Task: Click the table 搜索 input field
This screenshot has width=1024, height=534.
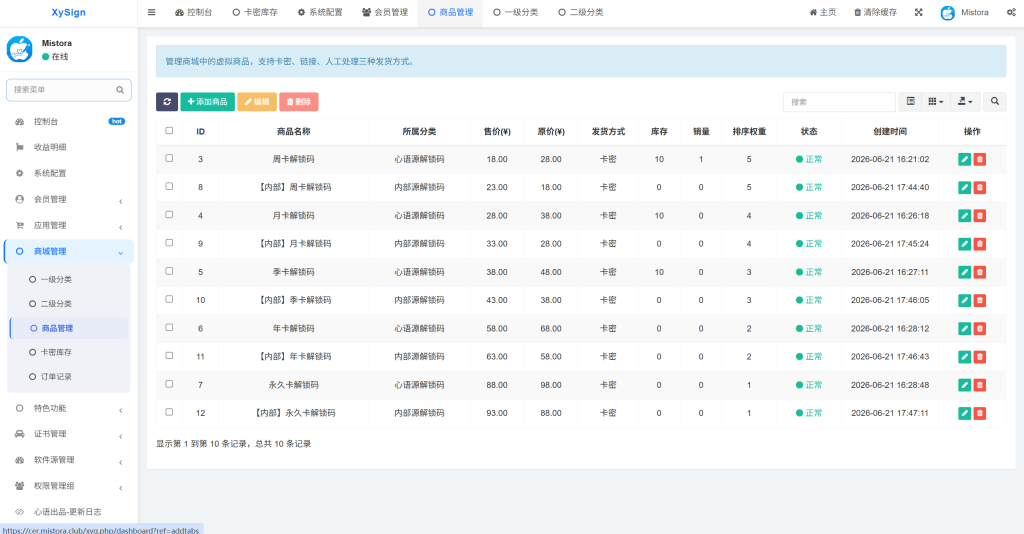Action: 839,102
